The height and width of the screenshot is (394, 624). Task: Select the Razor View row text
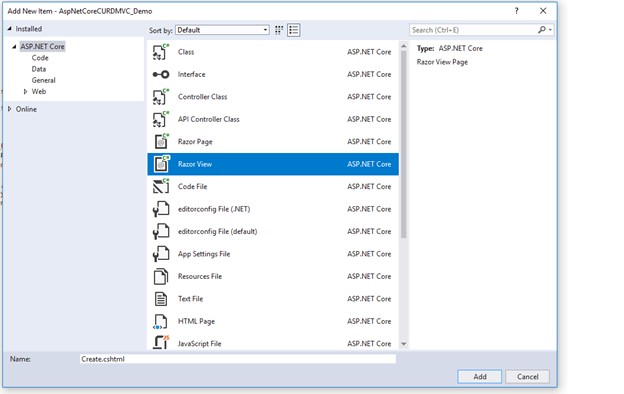click(x=195, y=164)
